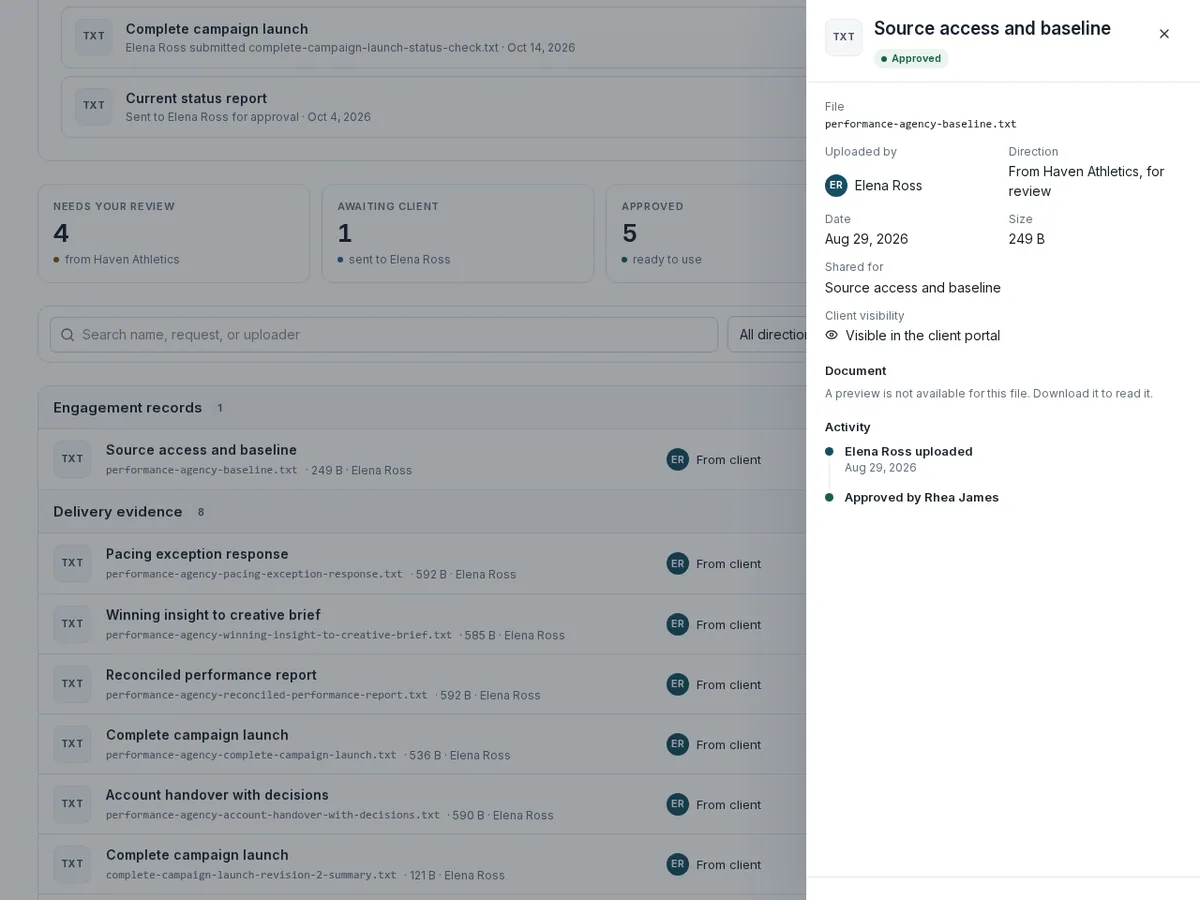
Task: Open the row with performance-agency-complete-campaign-launch.txt
Action: coord(422,745)
